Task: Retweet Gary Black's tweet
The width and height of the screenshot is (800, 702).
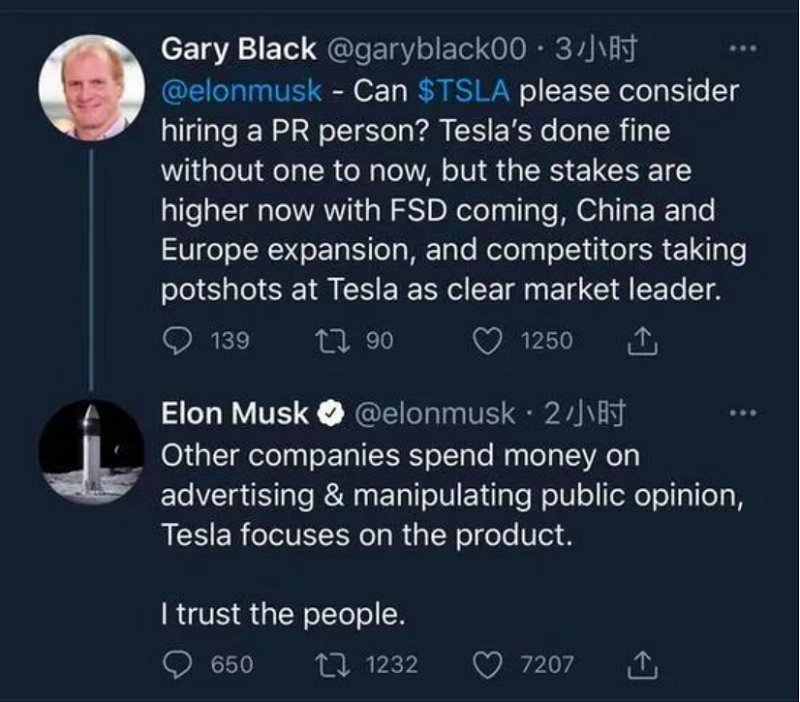Action: pos(327,342)
